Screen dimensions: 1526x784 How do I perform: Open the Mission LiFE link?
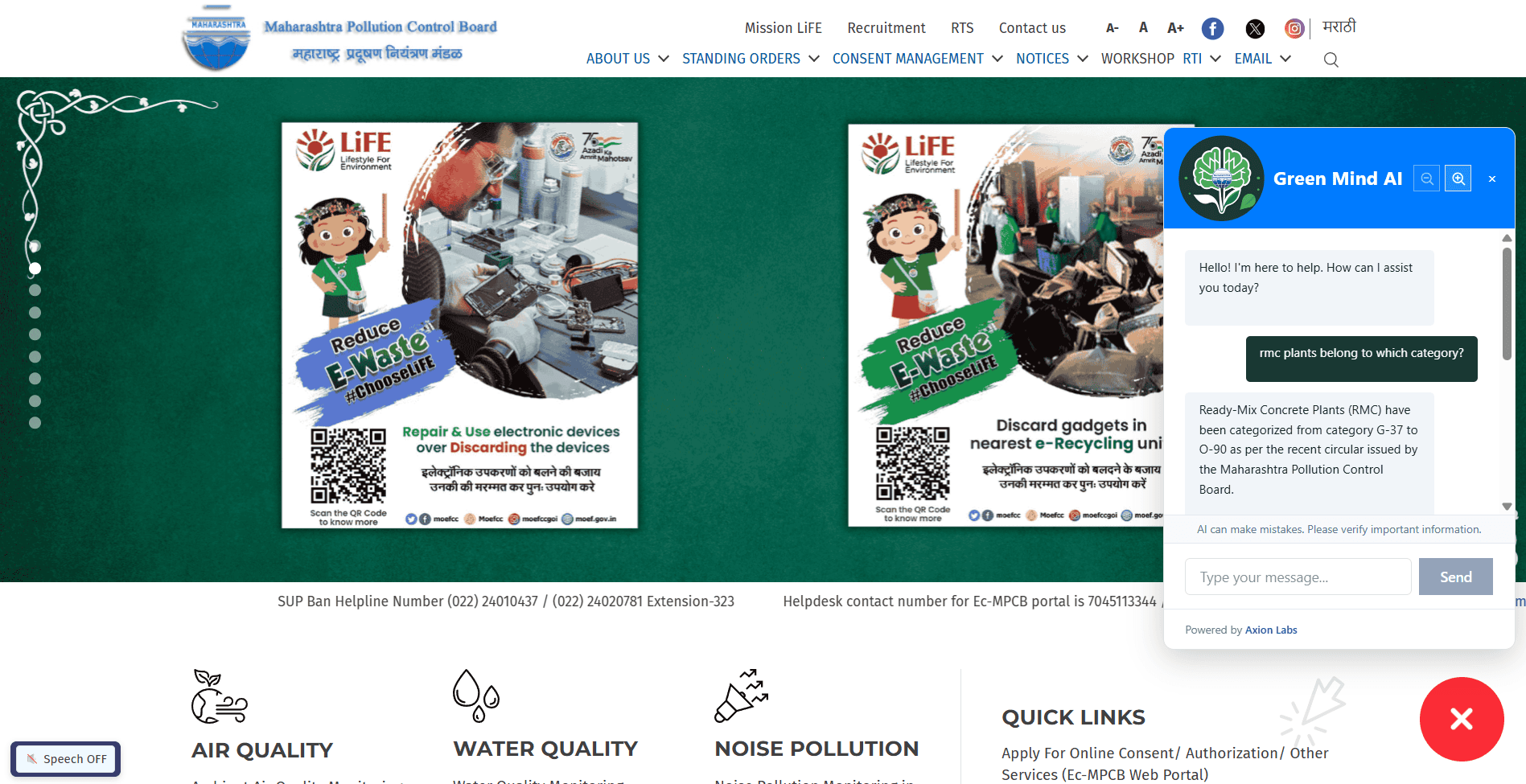[783, 28]
